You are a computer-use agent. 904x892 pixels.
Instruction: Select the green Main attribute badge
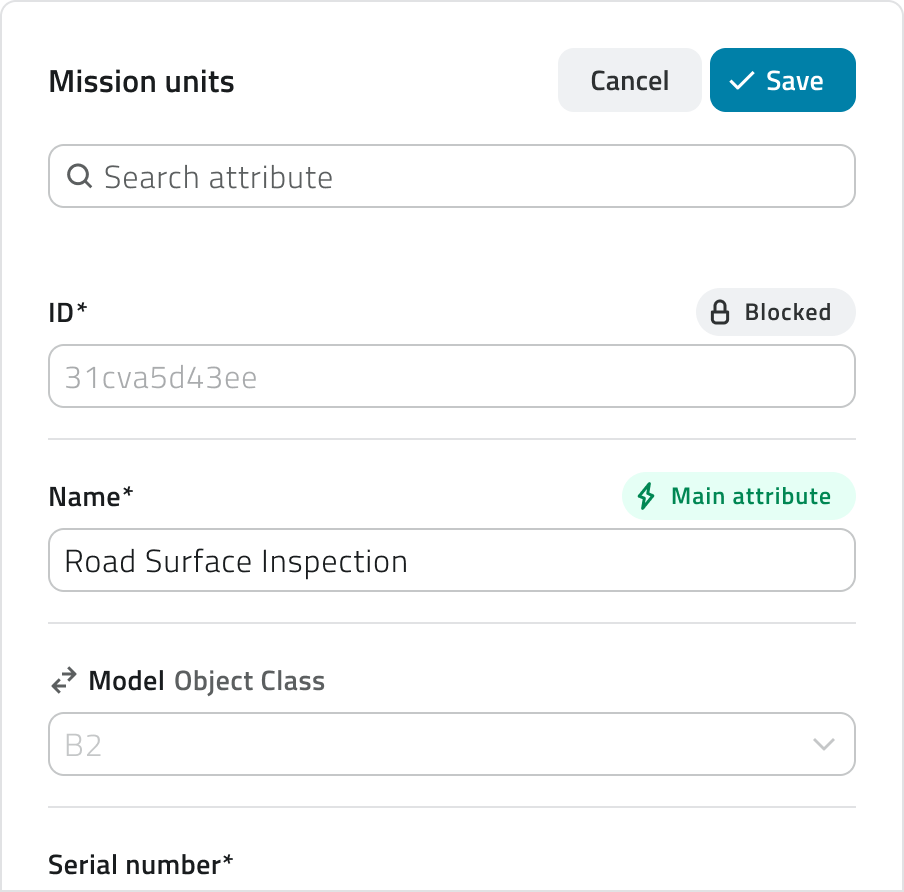pyautogui.click(x=738, y=496)
